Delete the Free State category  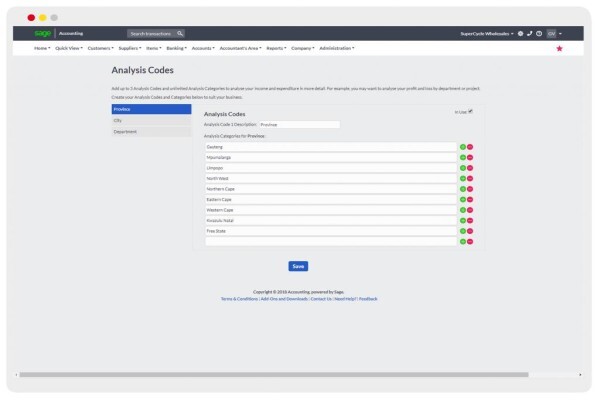point(470,231)
